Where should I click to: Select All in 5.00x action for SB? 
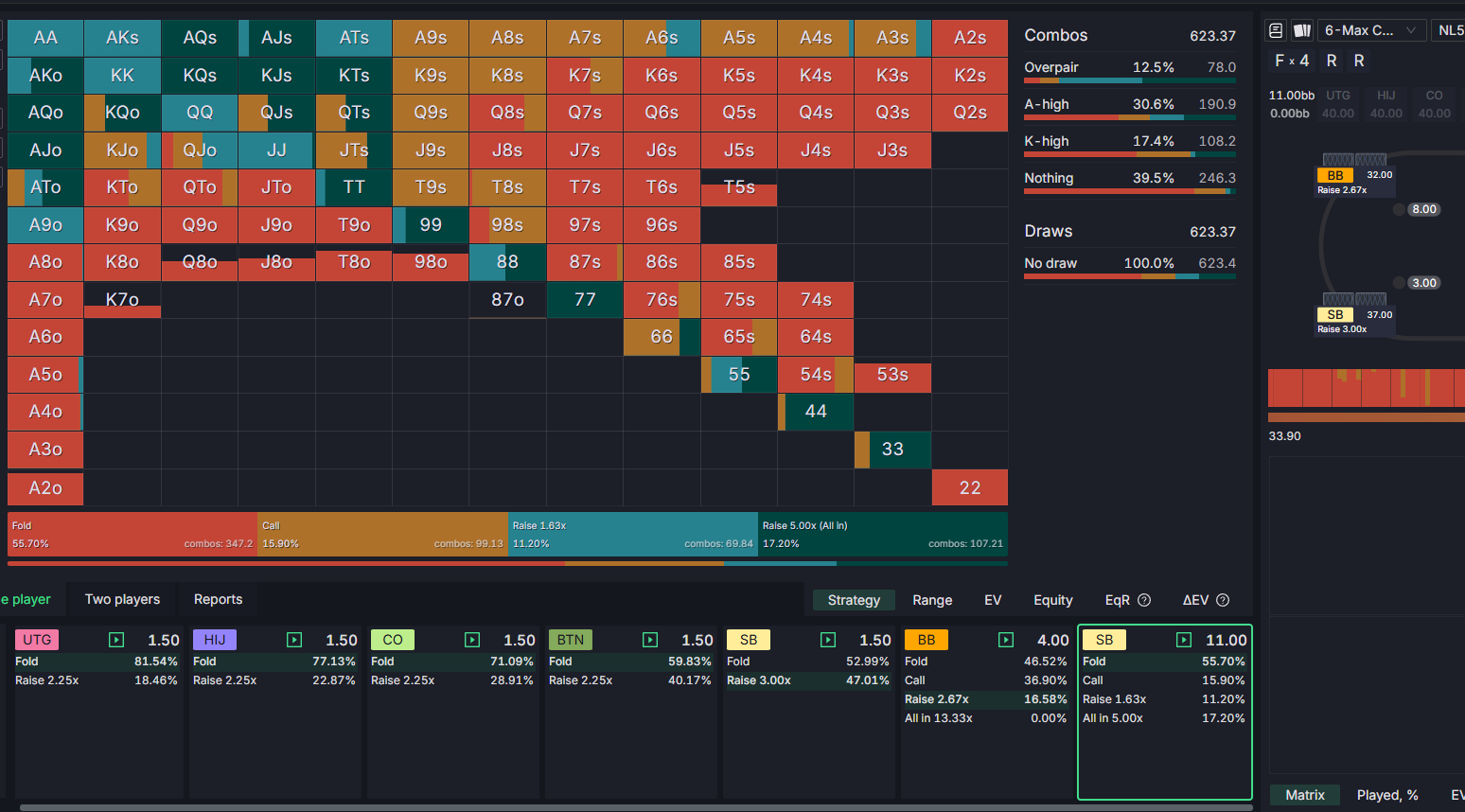[x=1164, y=718]
